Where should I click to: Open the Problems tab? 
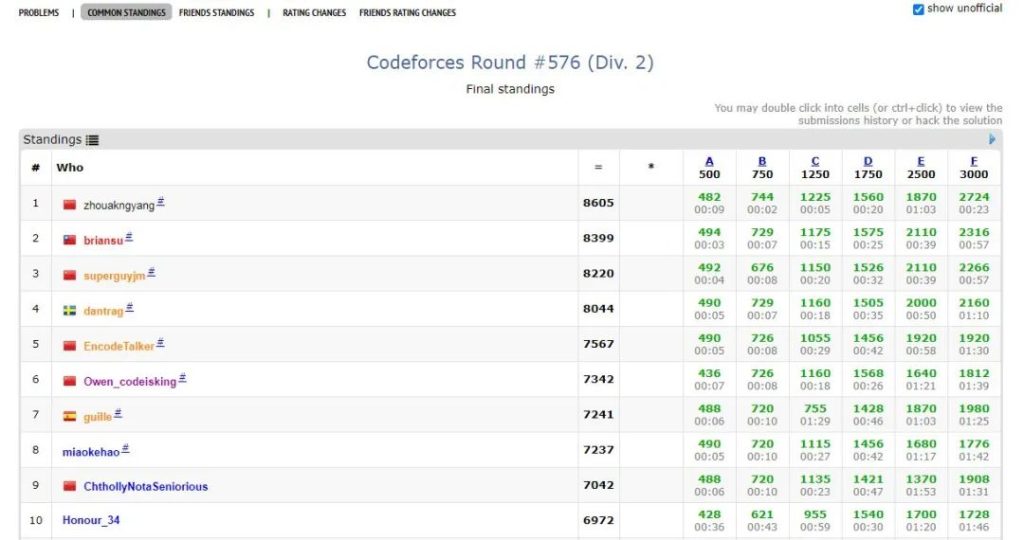click(39, 12)
